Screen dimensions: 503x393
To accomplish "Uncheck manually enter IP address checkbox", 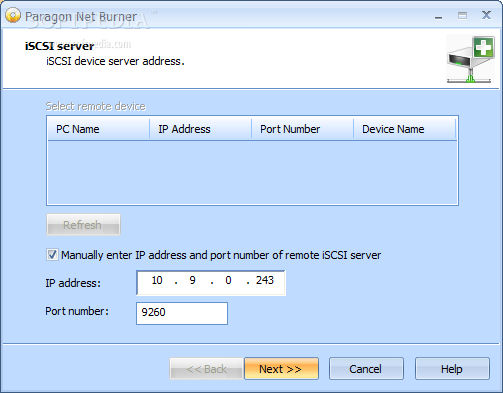I will tap(52, 255).
